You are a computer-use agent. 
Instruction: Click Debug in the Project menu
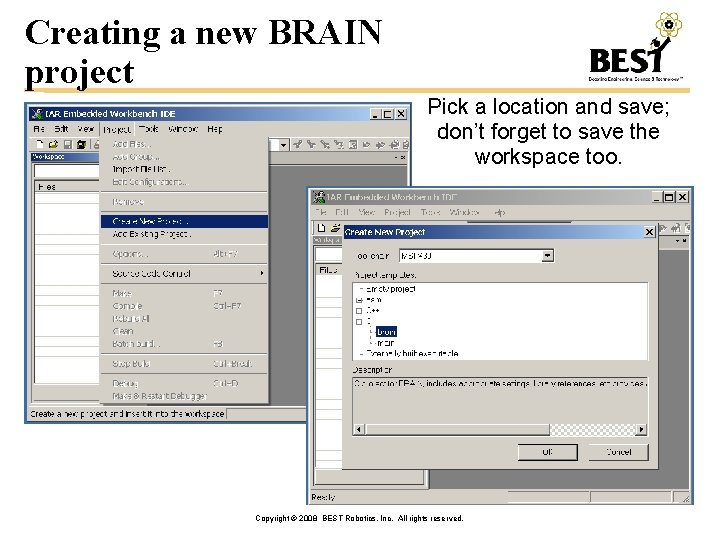click(184, 383)
